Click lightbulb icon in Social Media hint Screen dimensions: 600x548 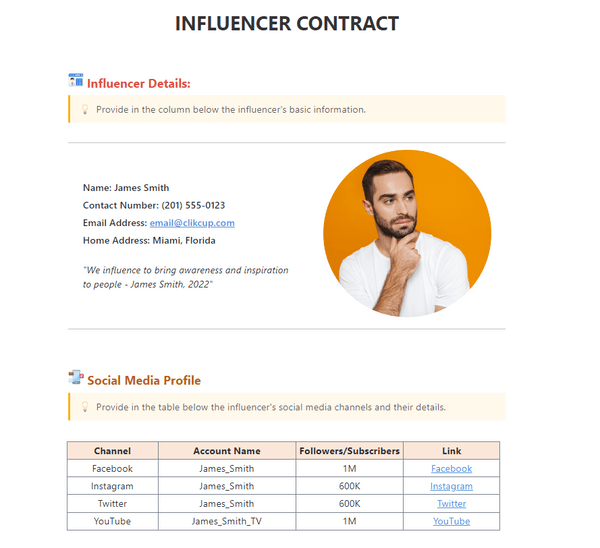pos(85,407)
